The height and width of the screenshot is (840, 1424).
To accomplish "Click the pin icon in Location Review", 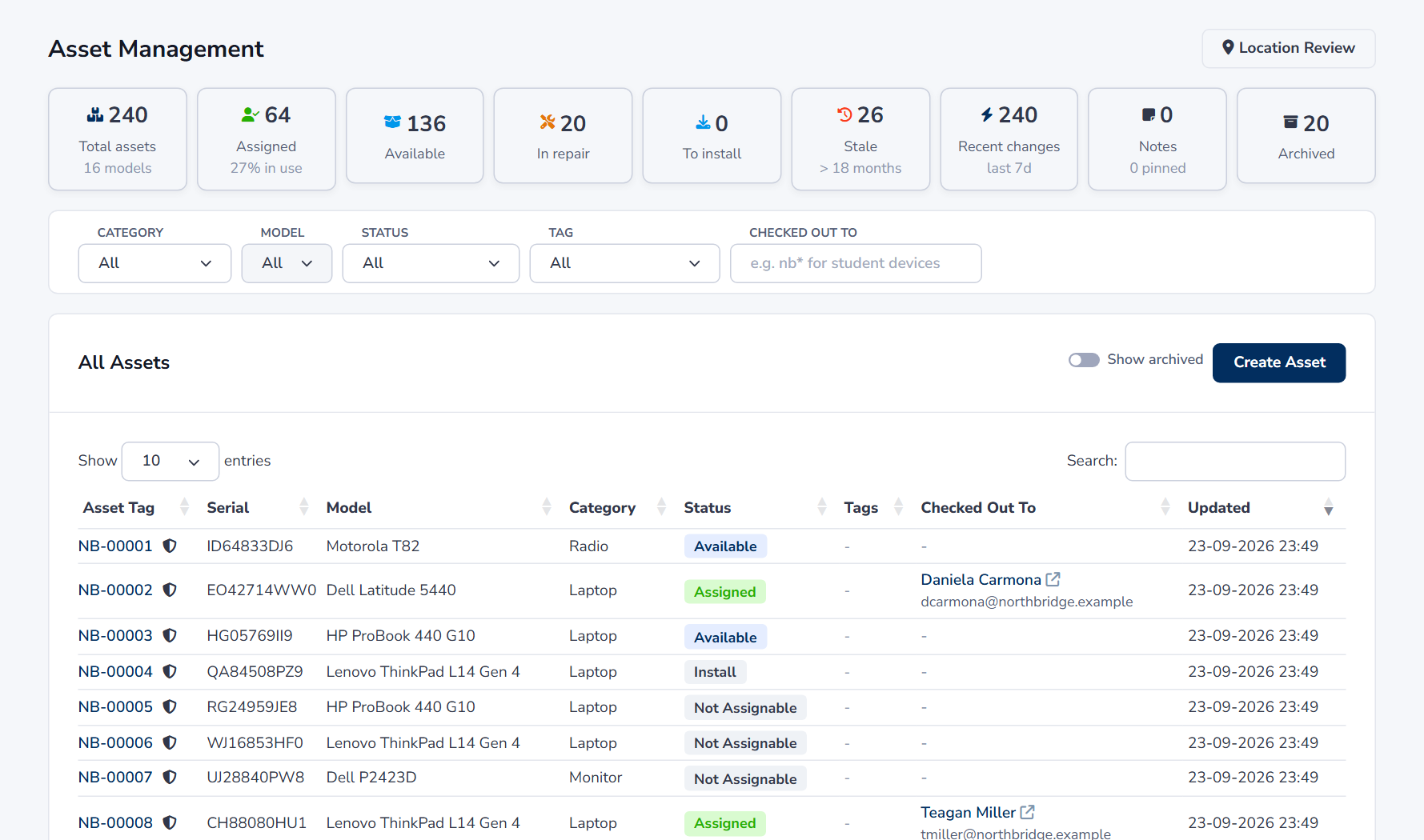I will [x=1228, y=48].
